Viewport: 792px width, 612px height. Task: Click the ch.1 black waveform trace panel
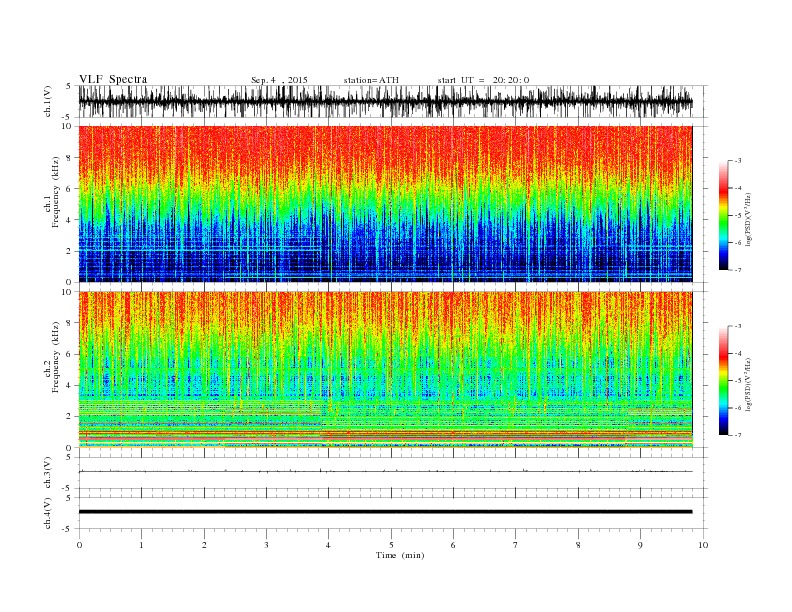tap(385, 101)
